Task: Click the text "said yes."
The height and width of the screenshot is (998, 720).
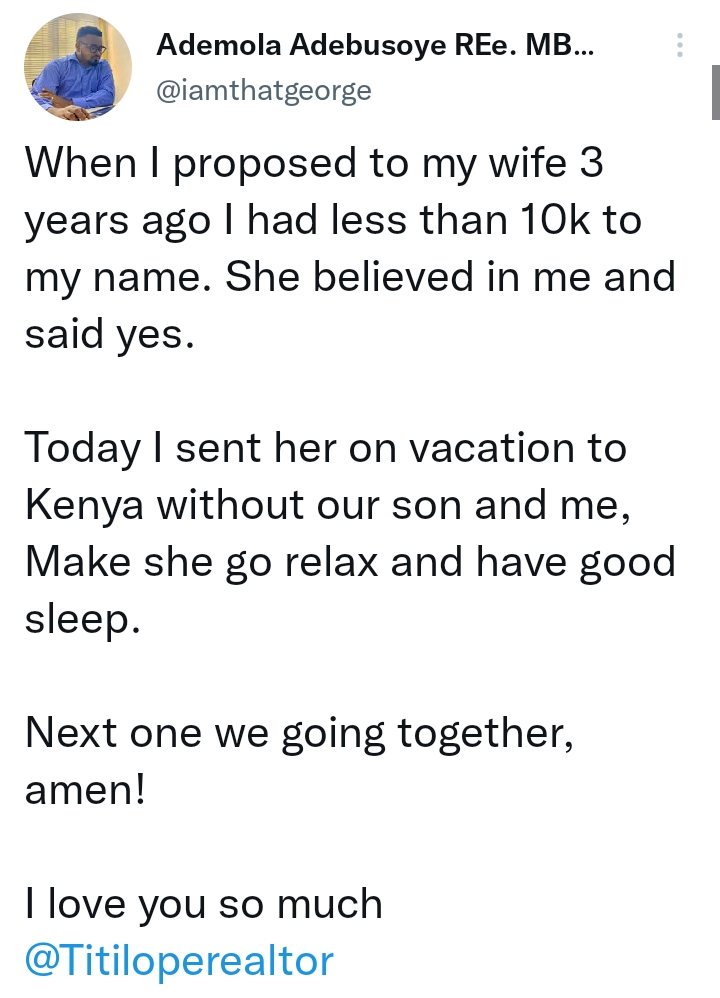Action: [x=108, y=335]
